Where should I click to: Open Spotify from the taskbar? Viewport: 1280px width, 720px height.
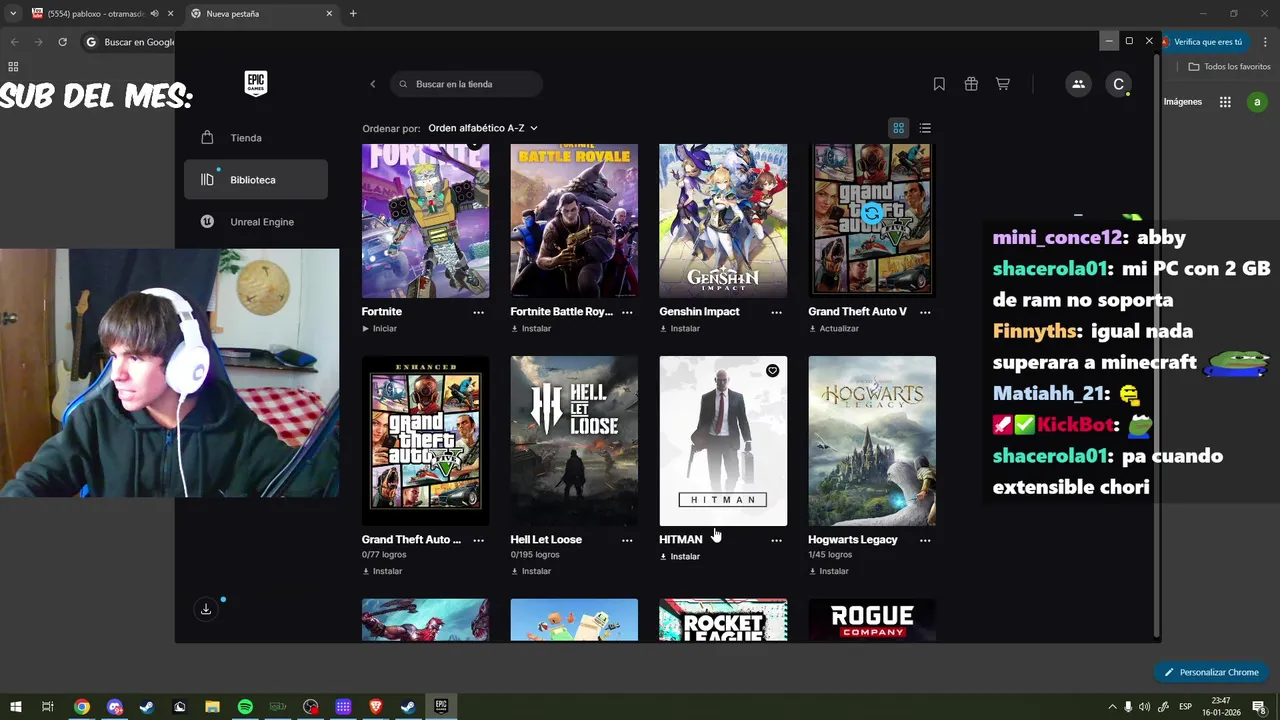coord(245,707)
